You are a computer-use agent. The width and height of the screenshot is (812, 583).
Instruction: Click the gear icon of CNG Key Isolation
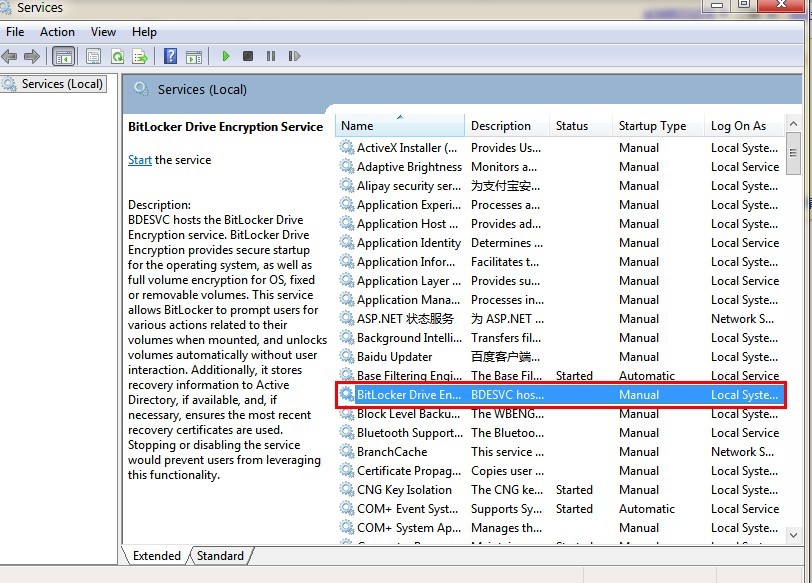pyautogui.click(x=346, y=490)
